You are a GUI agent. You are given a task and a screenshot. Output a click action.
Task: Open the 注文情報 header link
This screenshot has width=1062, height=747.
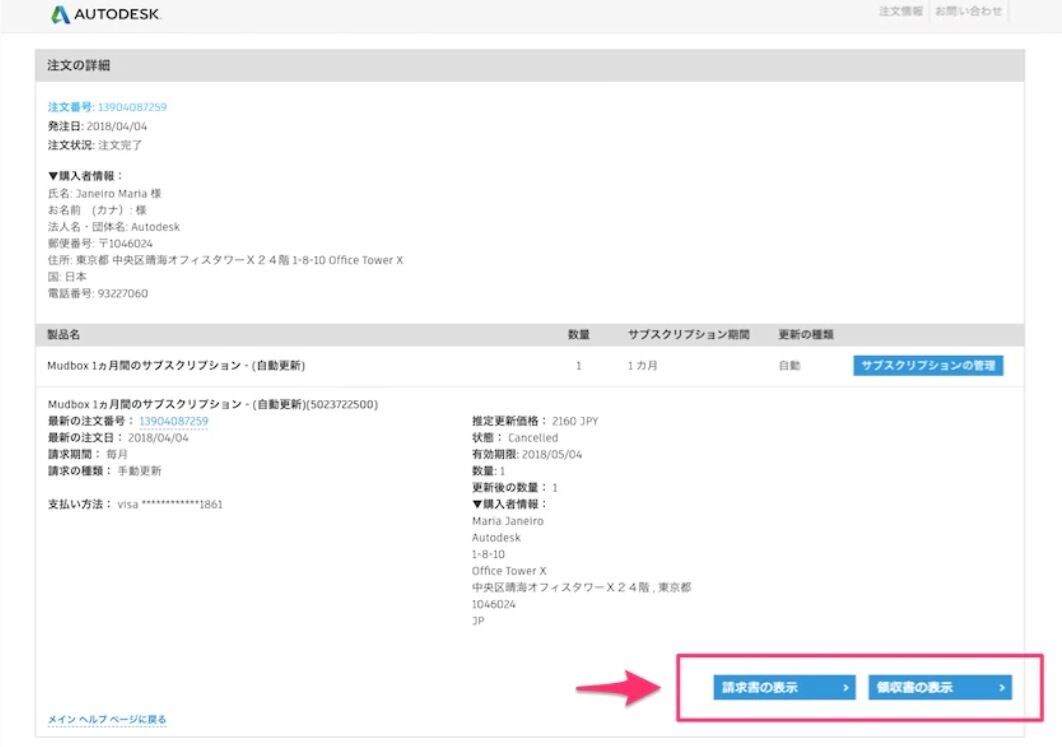point(900,11)
